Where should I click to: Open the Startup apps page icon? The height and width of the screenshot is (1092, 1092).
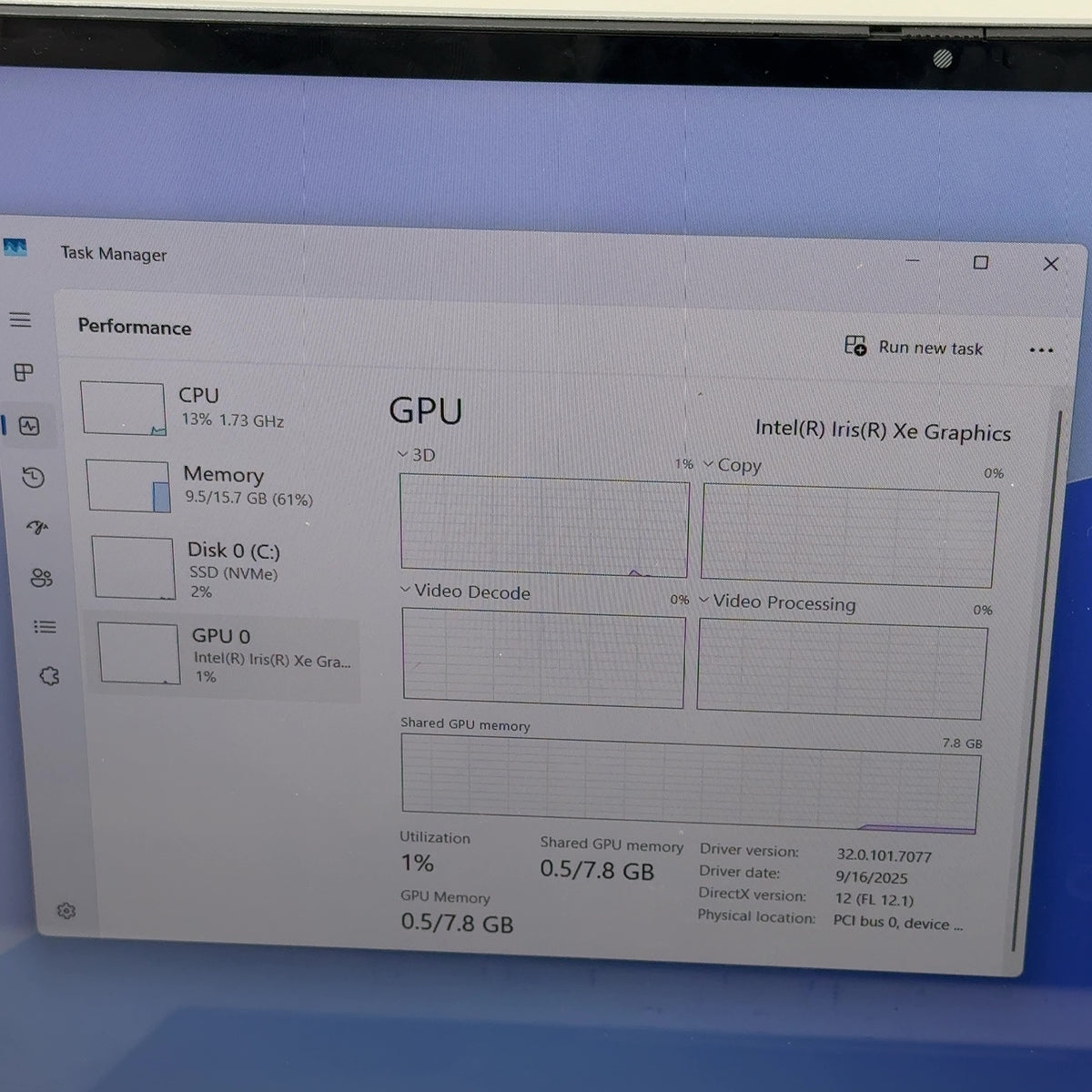point(37,528)
